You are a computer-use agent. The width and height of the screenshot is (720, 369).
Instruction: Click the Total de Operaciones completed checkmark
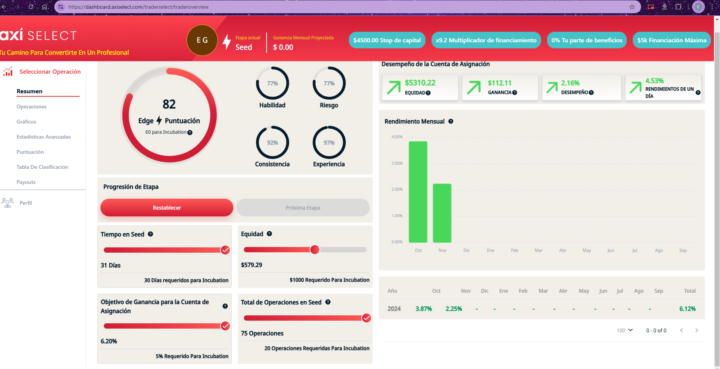366,318
